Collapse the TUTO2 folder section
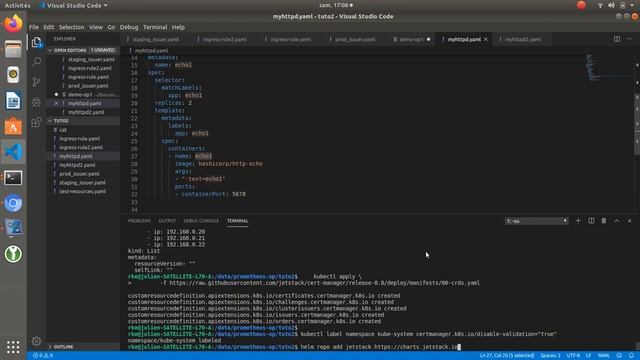The width and height of the screenshot is (640, 360). [x=83, y=121]
